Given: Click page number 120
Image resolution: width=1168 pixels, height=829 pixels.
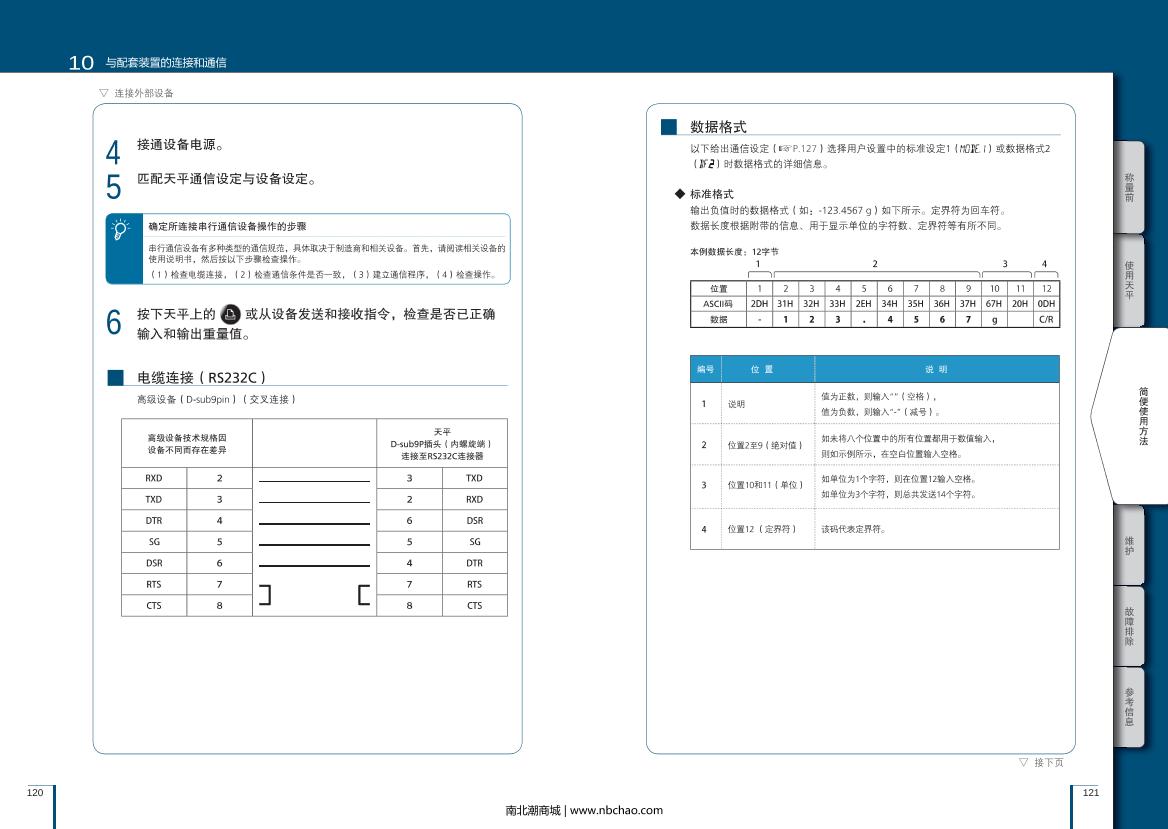Looking at the screenshot, I should [x=35, y=792].
